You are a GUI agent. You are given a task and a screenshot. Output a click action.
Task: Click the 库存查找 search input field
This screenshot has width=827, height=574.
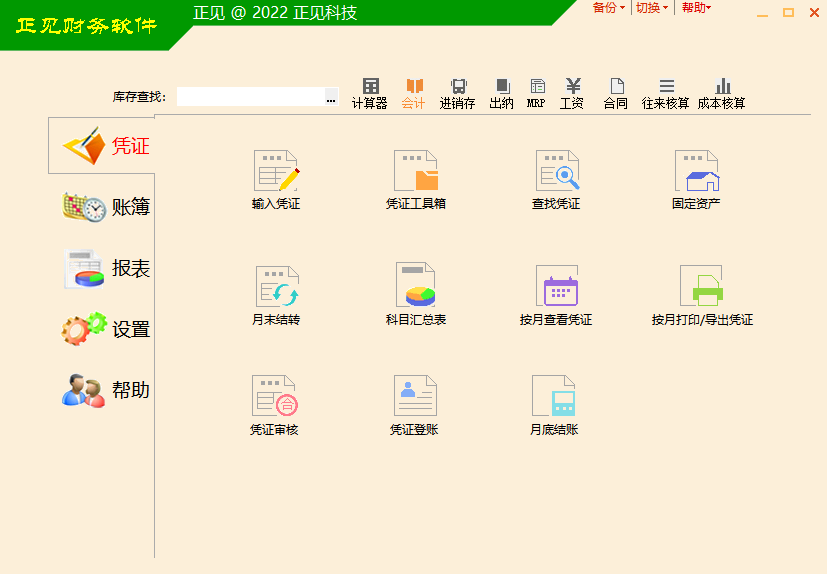coord(250,97)
